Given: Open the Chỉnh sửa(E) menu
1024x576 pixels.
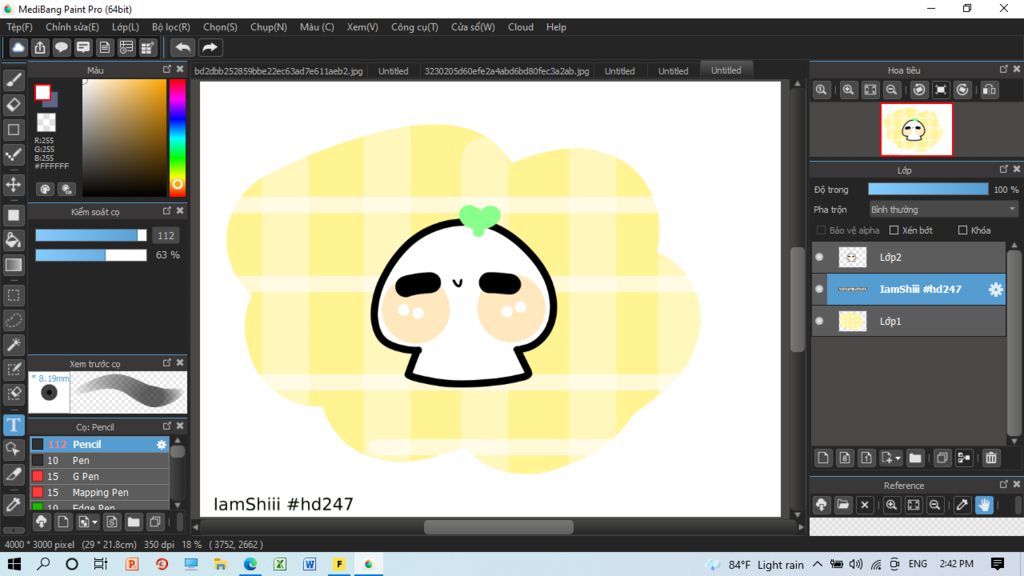Looking at the screenshot, I should click(x=72, y=27).
